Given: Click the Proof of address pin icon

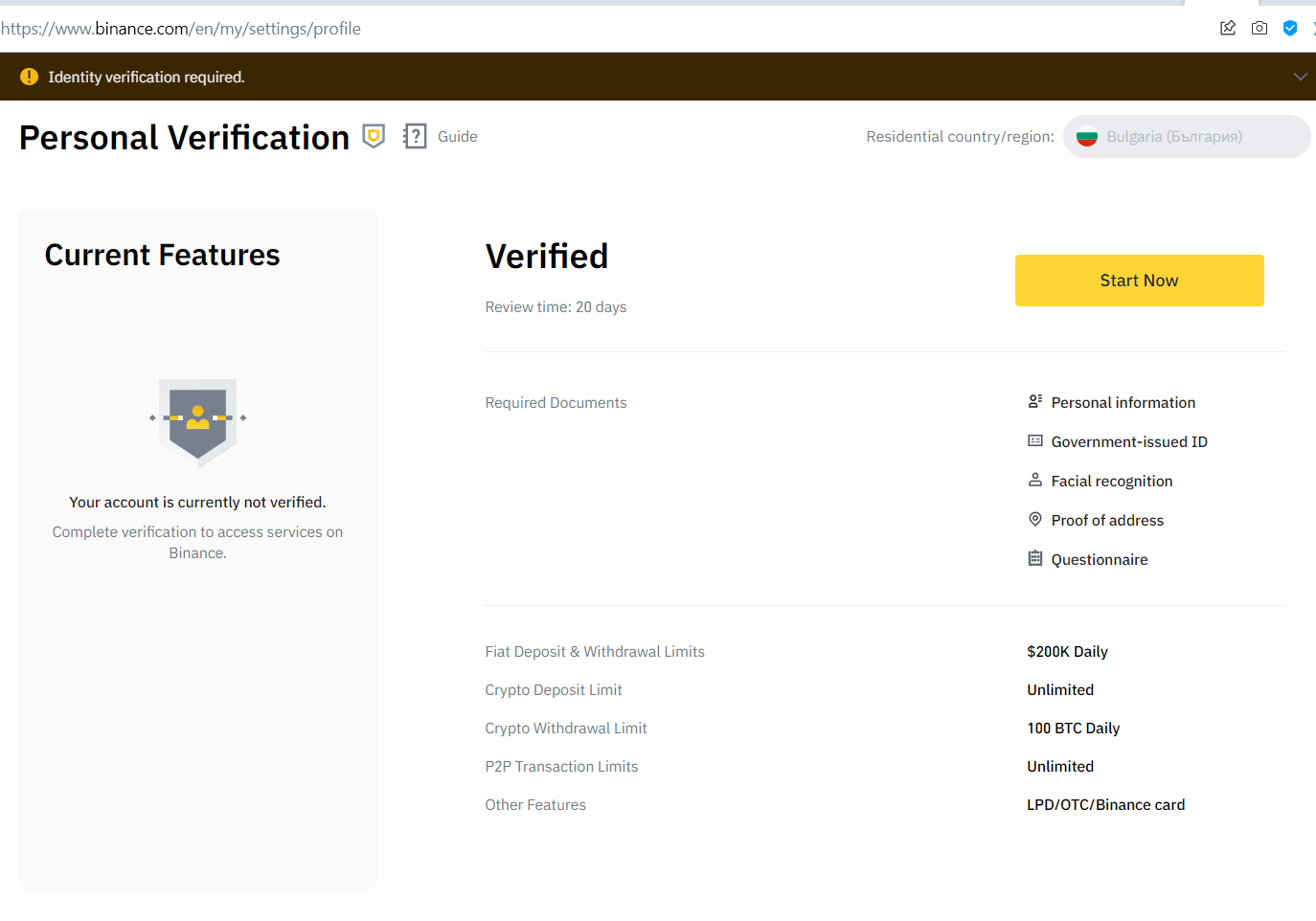Looking at the screenshot, I should point(1034,520).
